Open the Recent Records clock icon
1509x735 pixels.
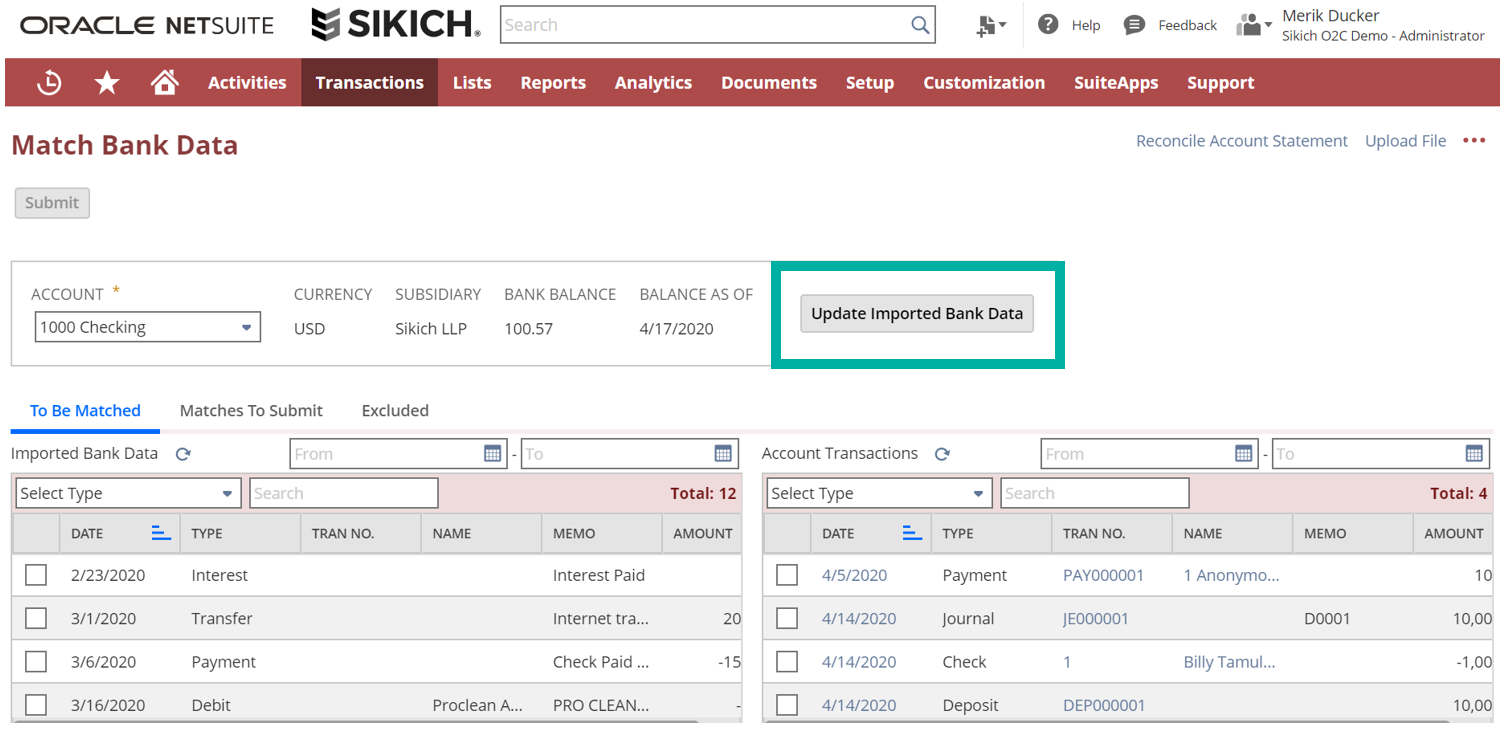pos(48,83)
